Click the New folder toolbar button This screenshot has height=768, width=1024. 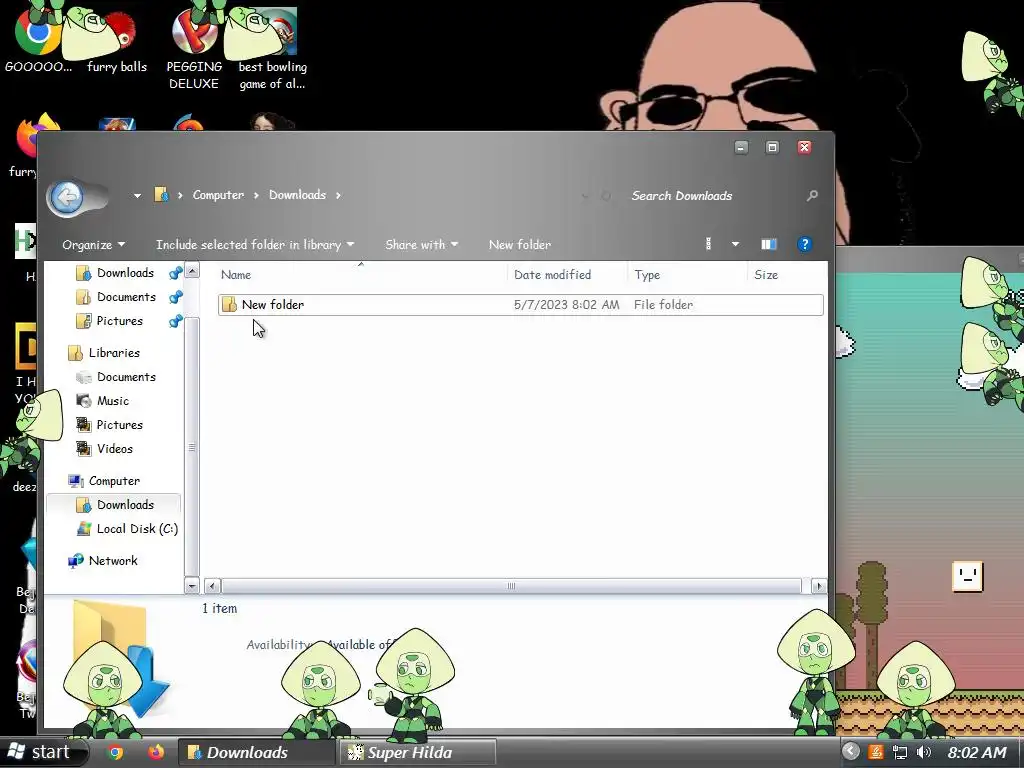pos(520,245)
